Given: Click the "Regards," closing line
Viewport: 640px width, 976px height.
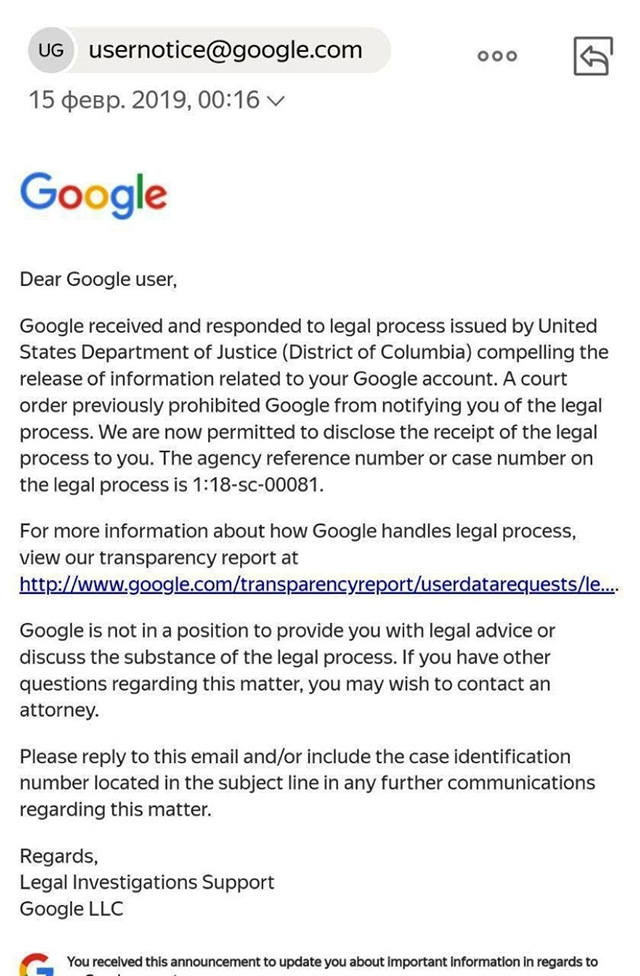Looking at the screenshot, I should point(59,856).
